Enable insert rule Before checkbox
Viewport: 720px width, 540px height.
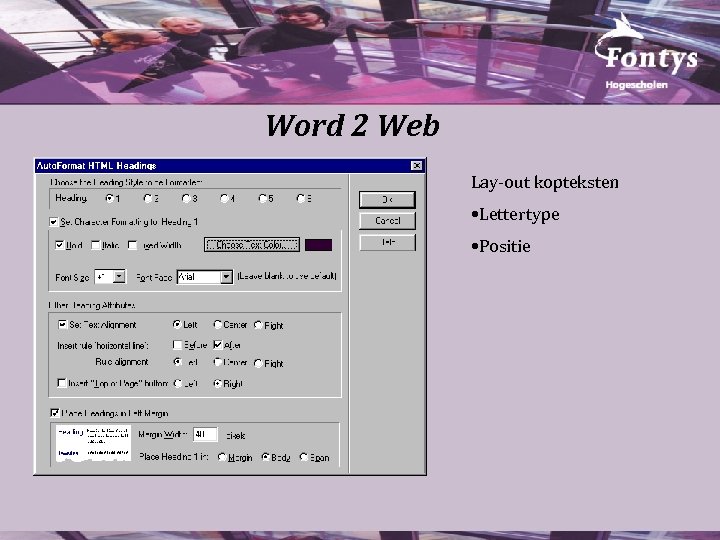[x=177, y=345]
